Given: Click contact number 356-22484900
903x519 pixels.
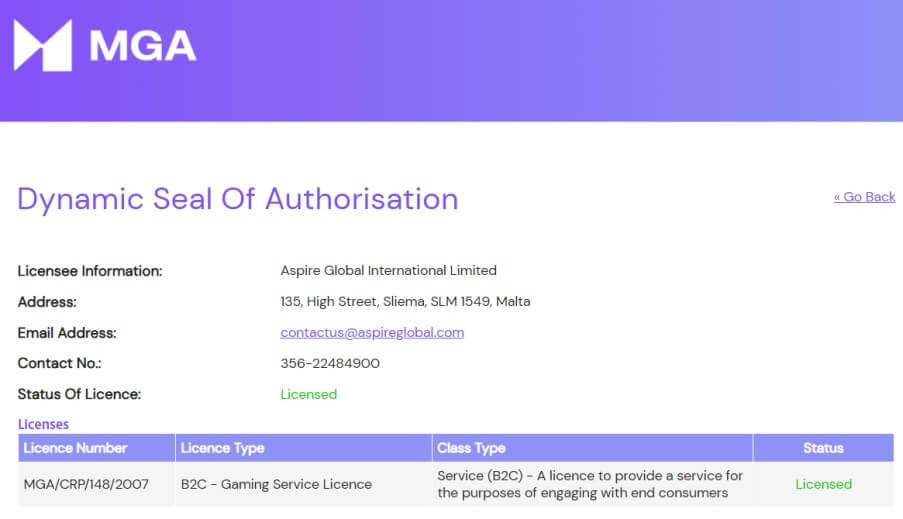Looking at the screenshot, I should (330, 363).
